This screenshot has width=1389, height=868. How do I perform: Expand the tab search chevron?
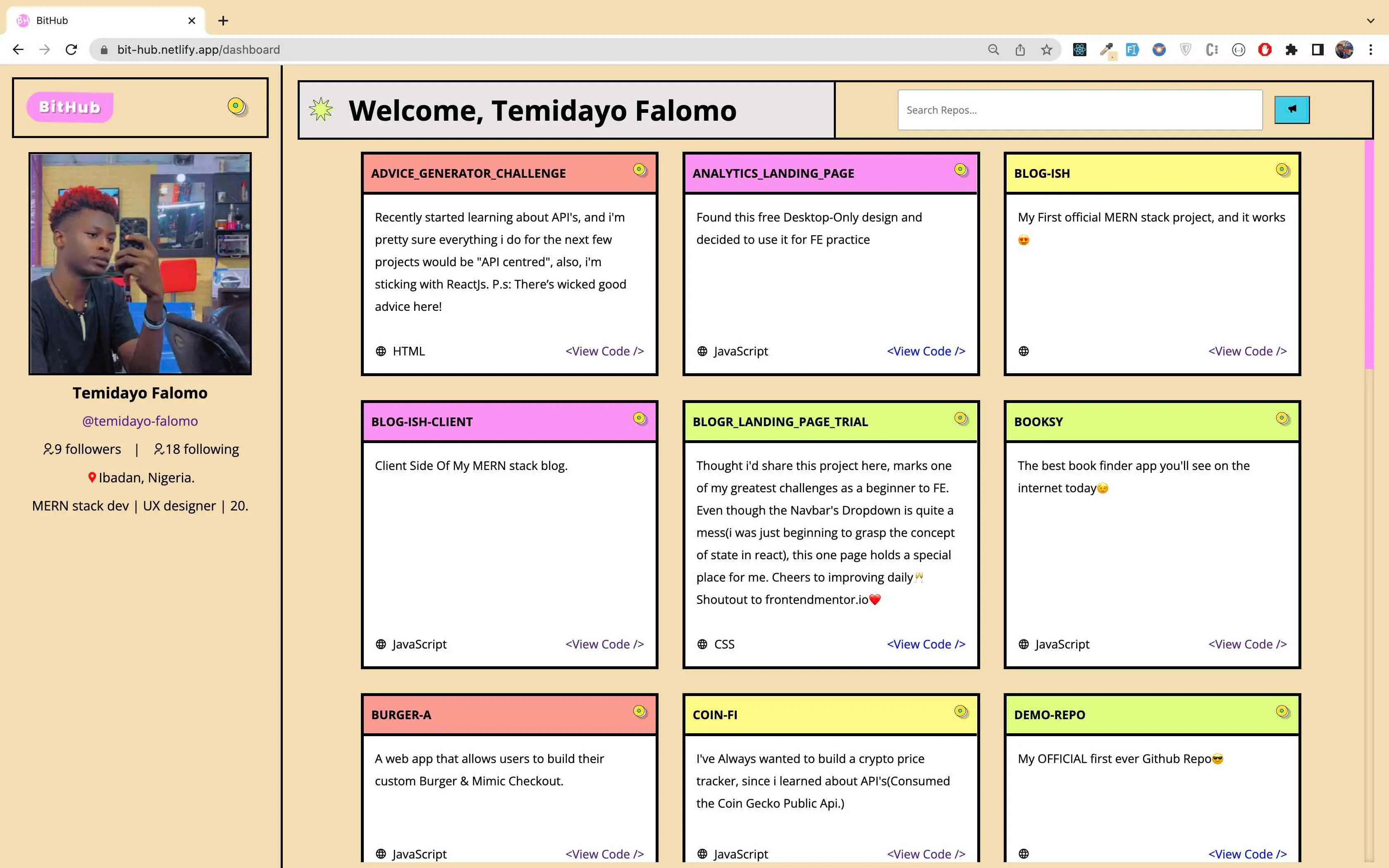pos(1371,21)
